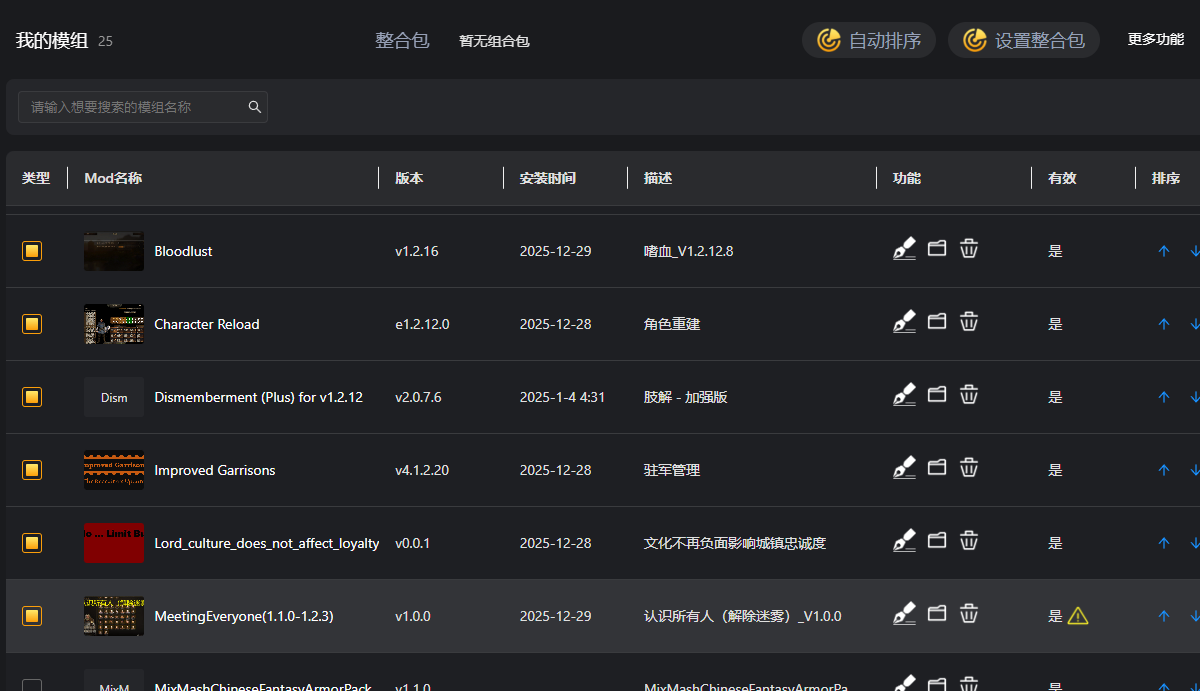Move MeetingEveryone up using the arrow

click(x=1163, y=616)
